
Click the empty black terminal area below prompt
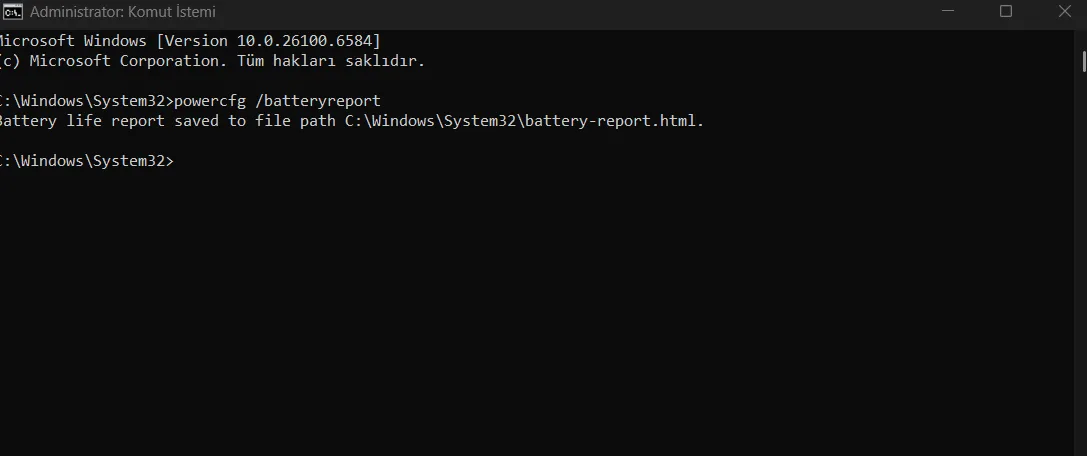click(x=500, y=320)
